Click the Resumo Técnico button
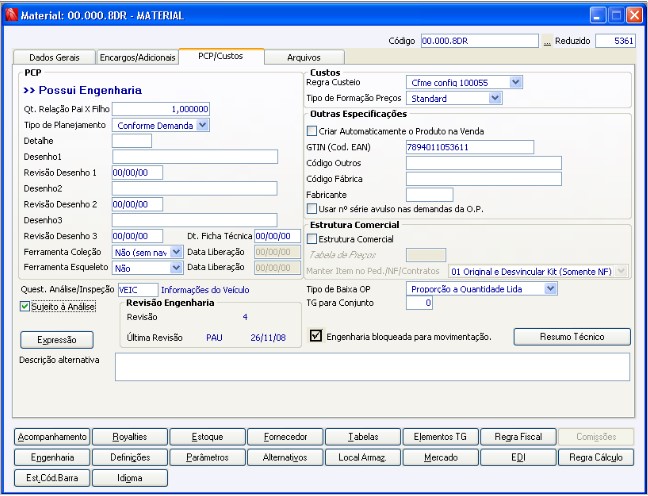The height and width of the screenshot is (496, 648). click(x=572, y=337)
